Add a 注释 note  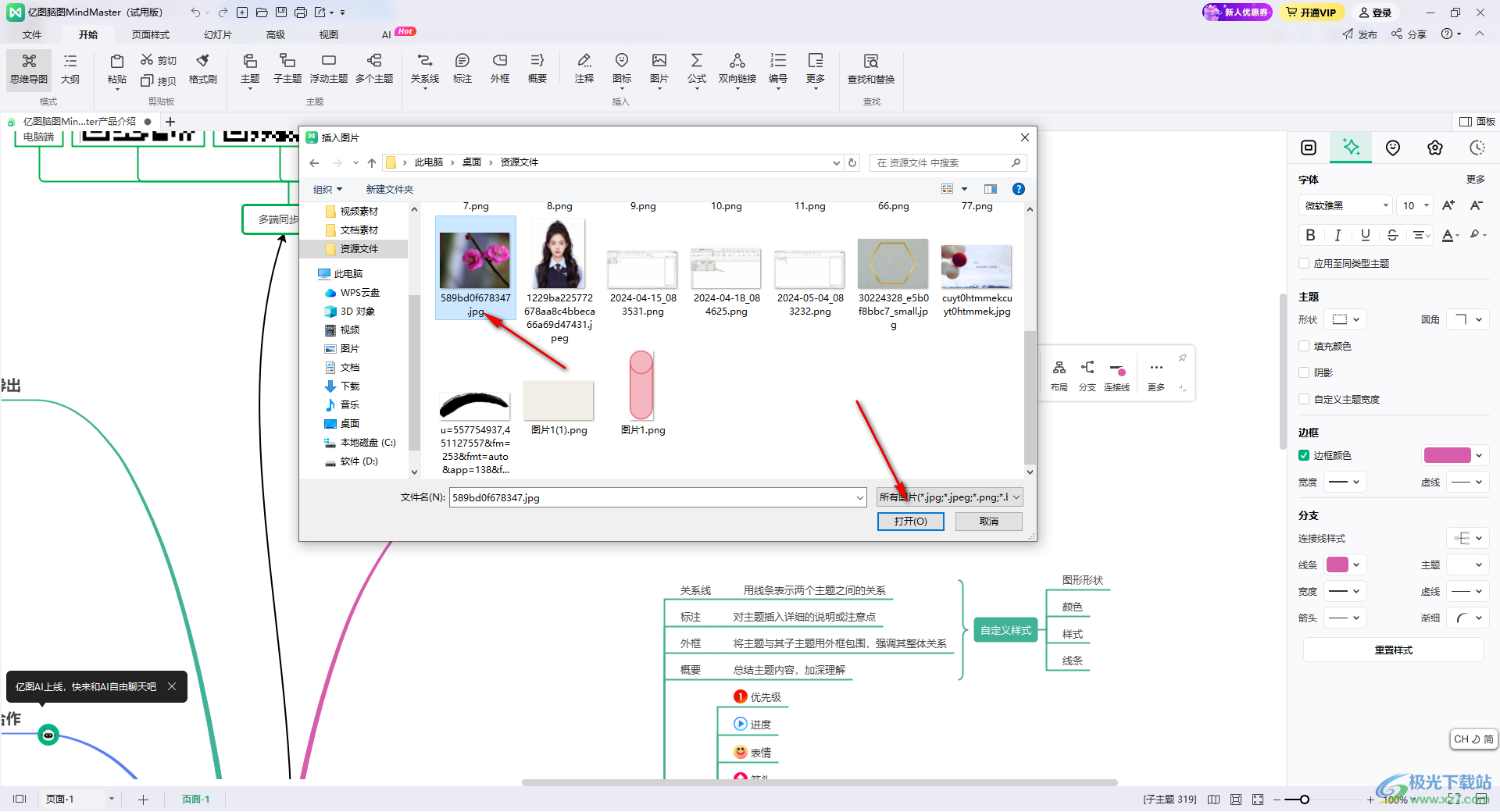[x=584, y=69]
